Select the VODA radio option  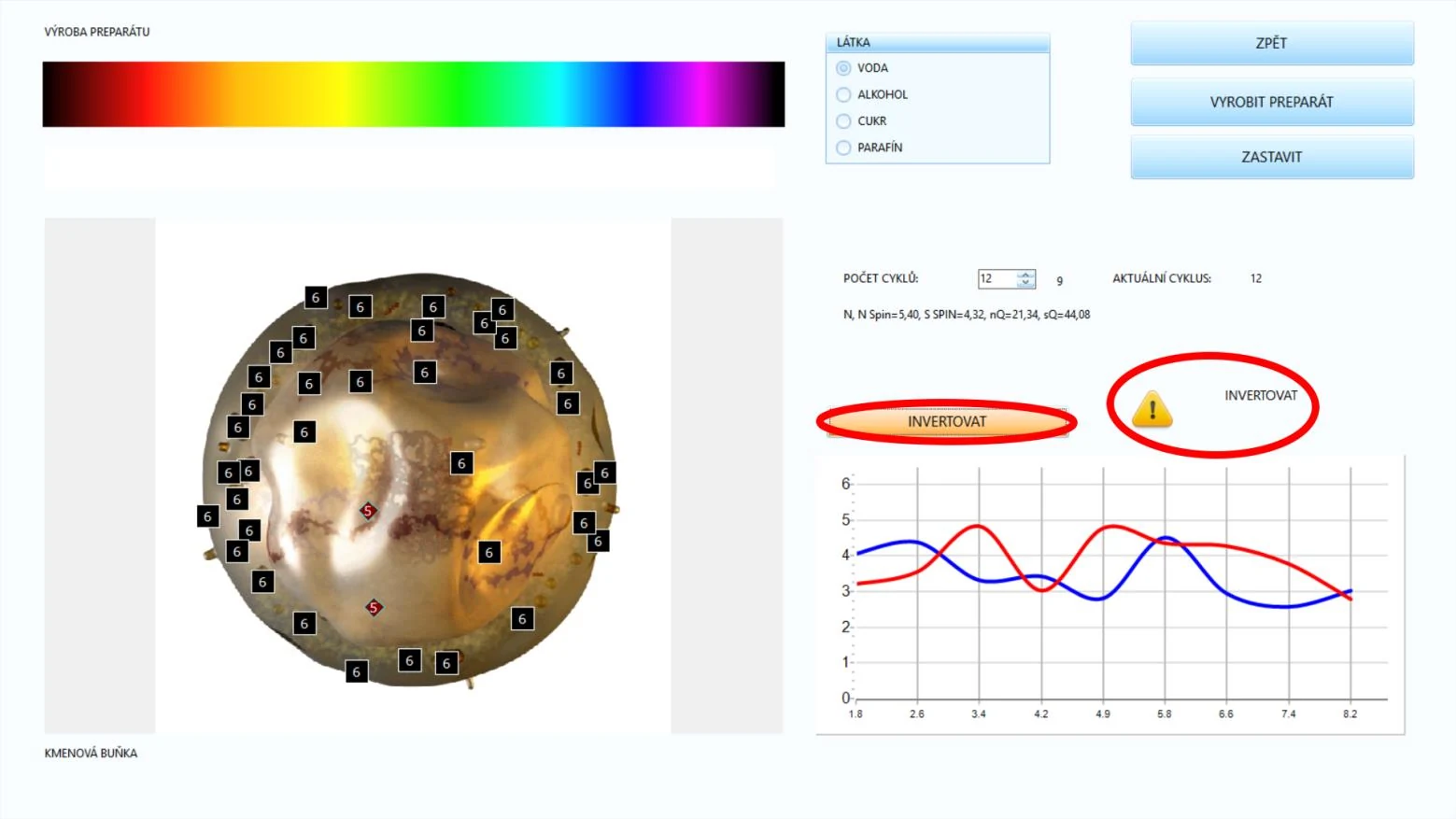pos(843,68)
